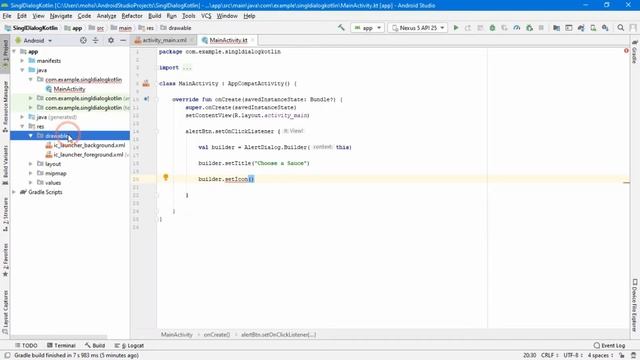Expand the values folder arrow
Screen dimensions: 640x360
tap(31, 183)
